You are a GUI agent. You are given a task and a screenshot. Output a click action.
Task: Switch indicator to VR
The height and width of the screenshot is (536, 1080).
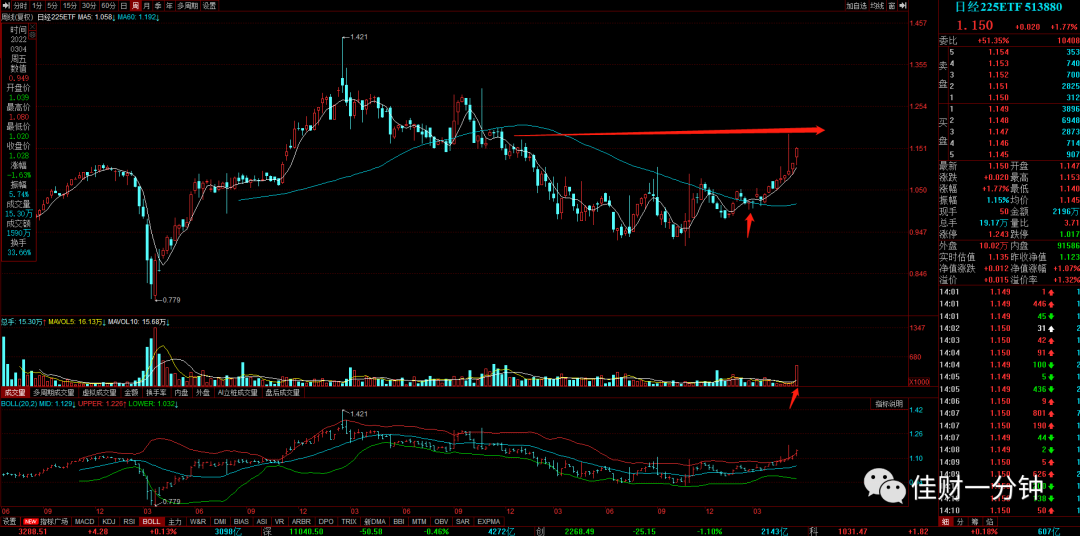[x=279, y=522]
